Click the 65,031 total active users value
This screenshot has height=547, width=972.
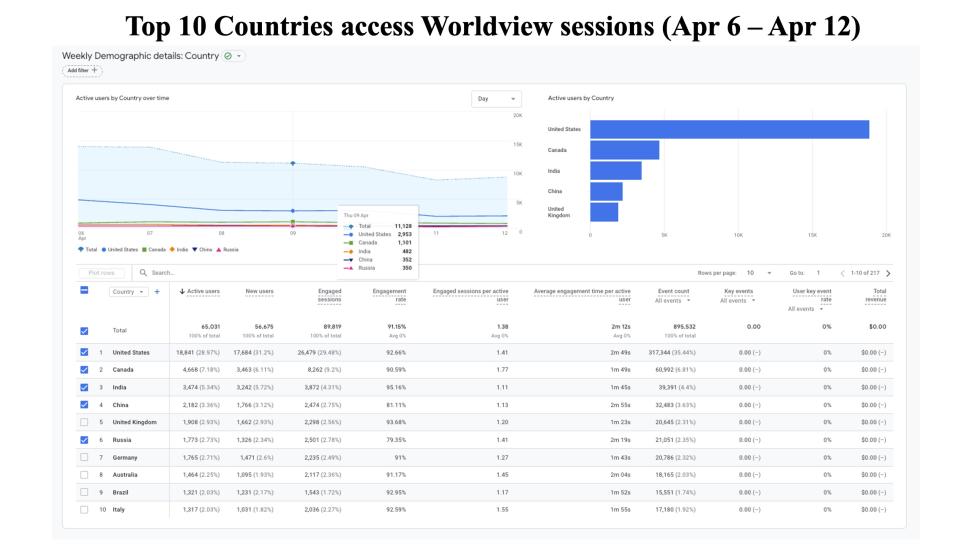pos(211,327)
